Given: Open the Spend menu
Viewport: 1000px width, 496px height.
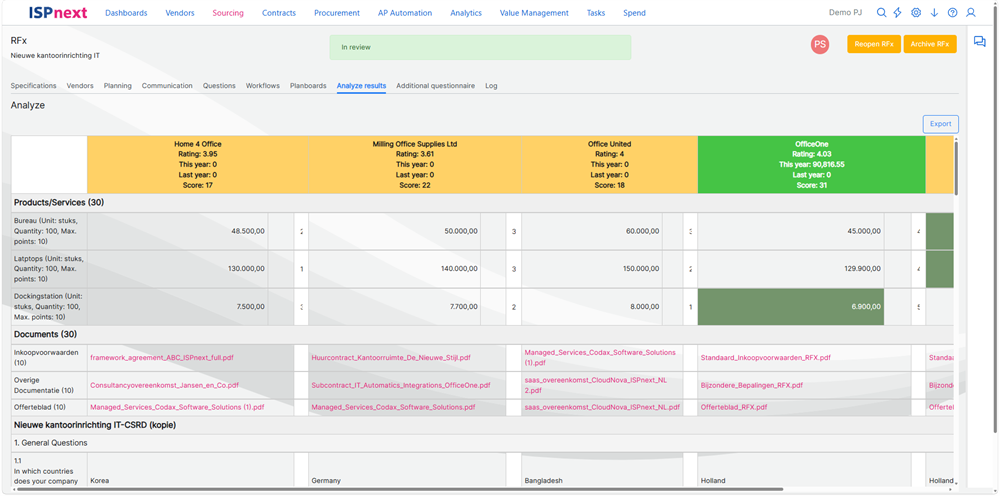Looking at the screenshot, I should (634, 13).
